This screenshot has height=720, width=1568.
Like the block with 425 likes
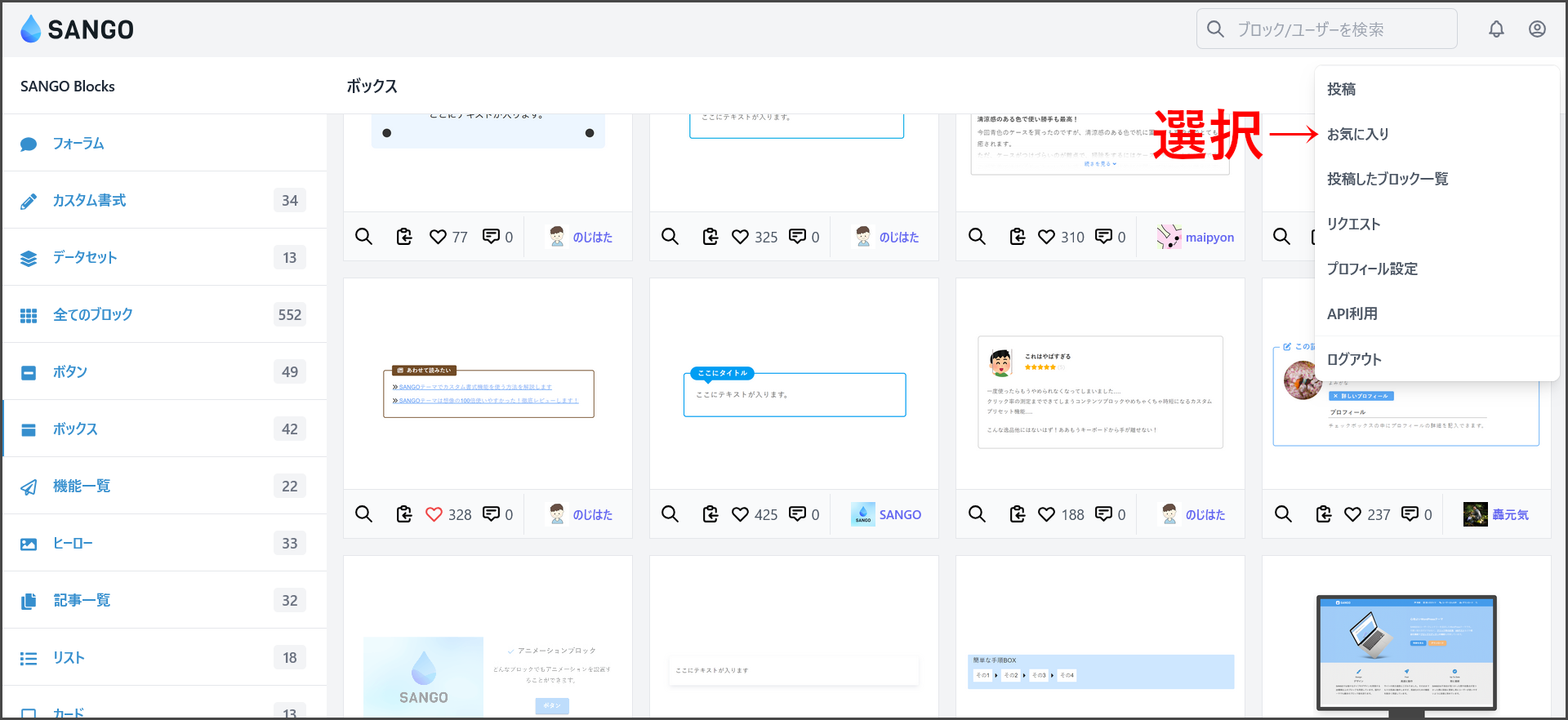[740, 514]
